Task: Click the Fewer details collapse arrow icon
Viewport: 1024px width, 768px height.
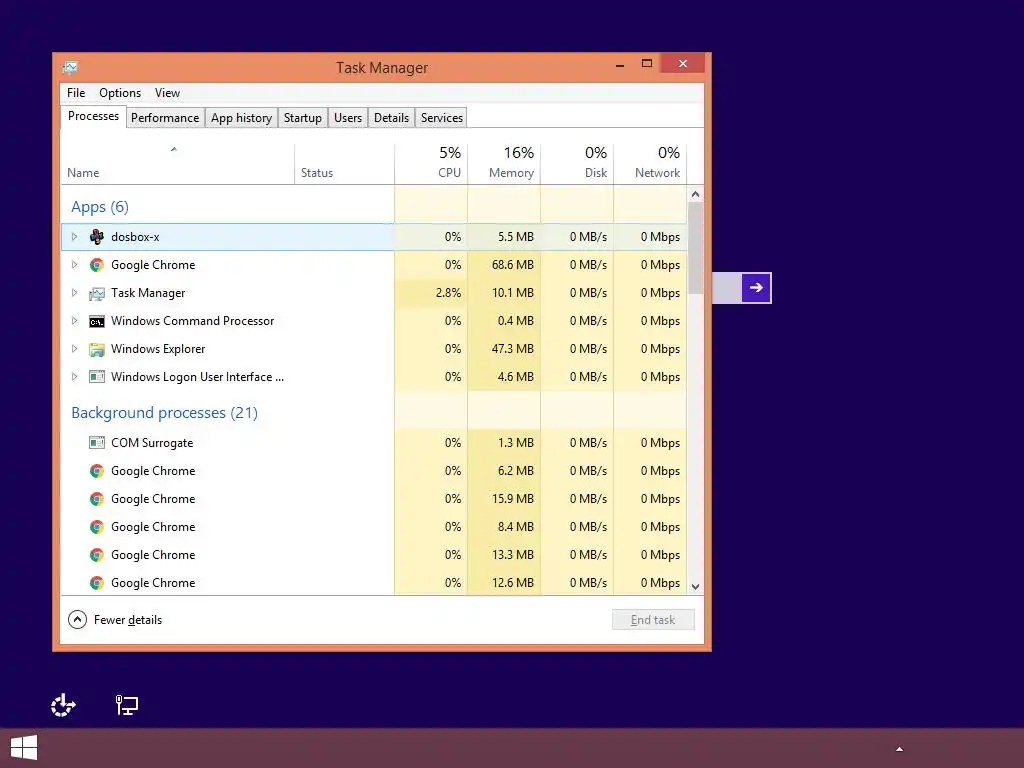Action: click(x=77, y=620)
